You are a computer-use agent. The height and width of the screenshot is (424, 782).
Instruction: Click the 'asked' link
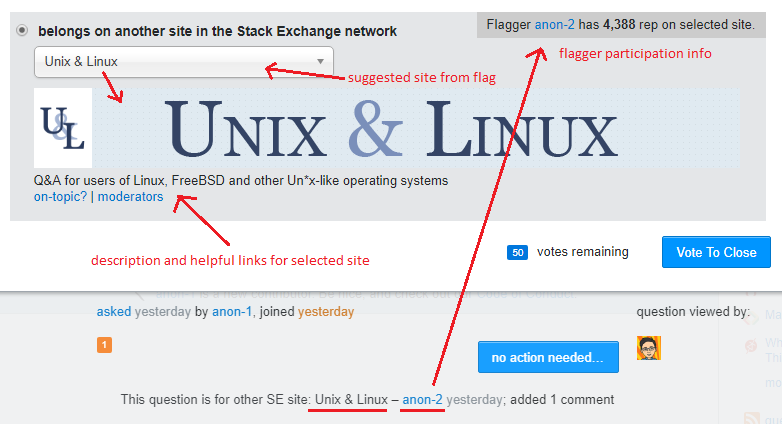coord(114,312)
